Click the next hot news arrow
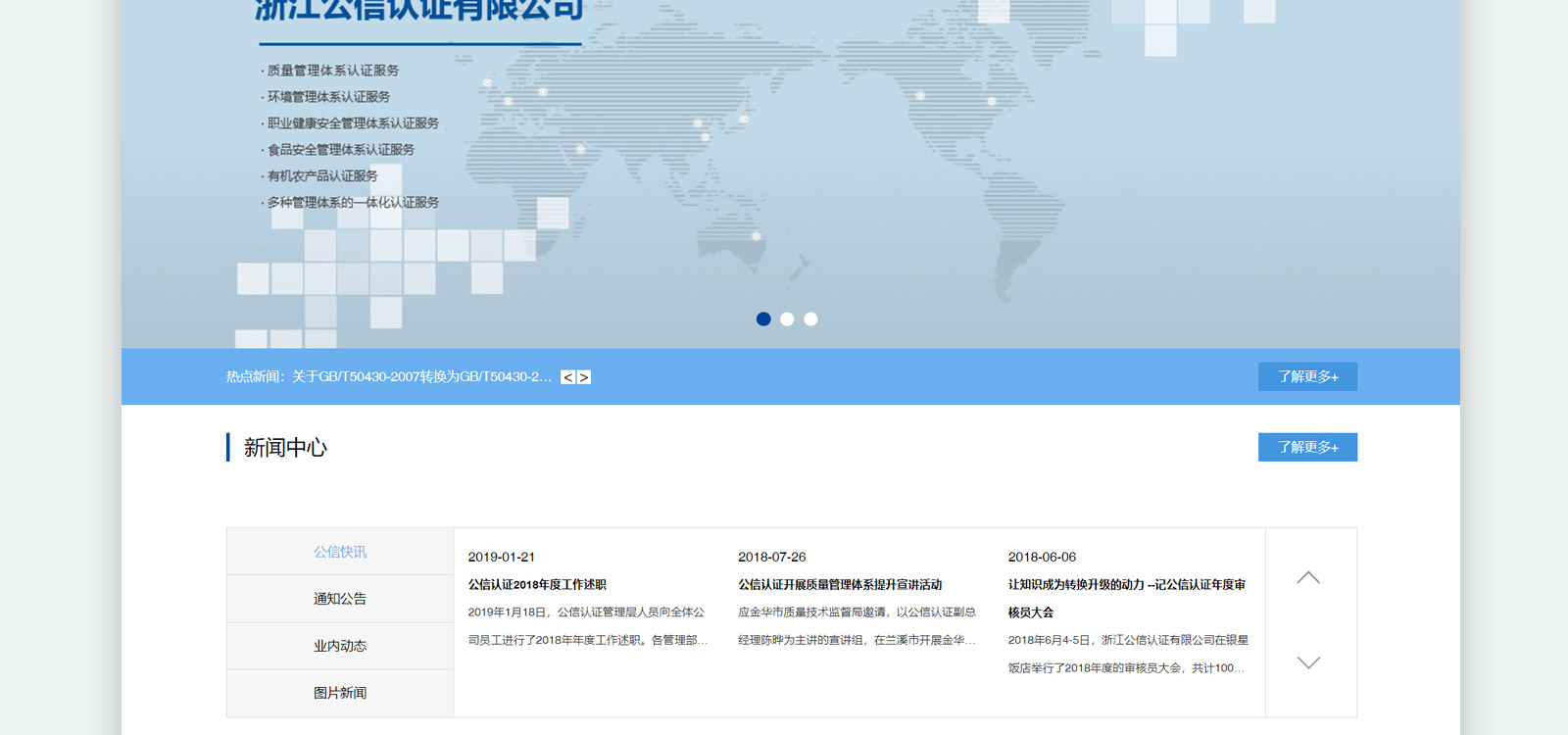 (584, 377)
